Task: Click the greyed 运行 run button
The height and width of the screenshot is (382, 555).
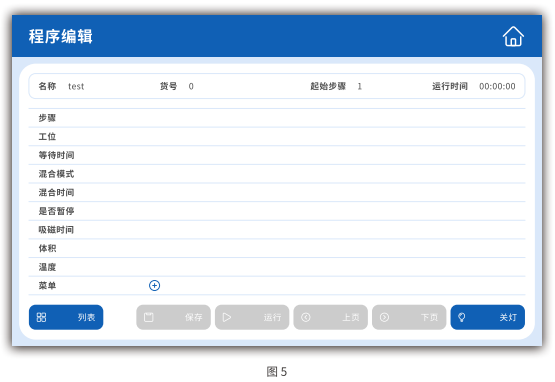Action: pyautogui.click(x=252, y=317)
